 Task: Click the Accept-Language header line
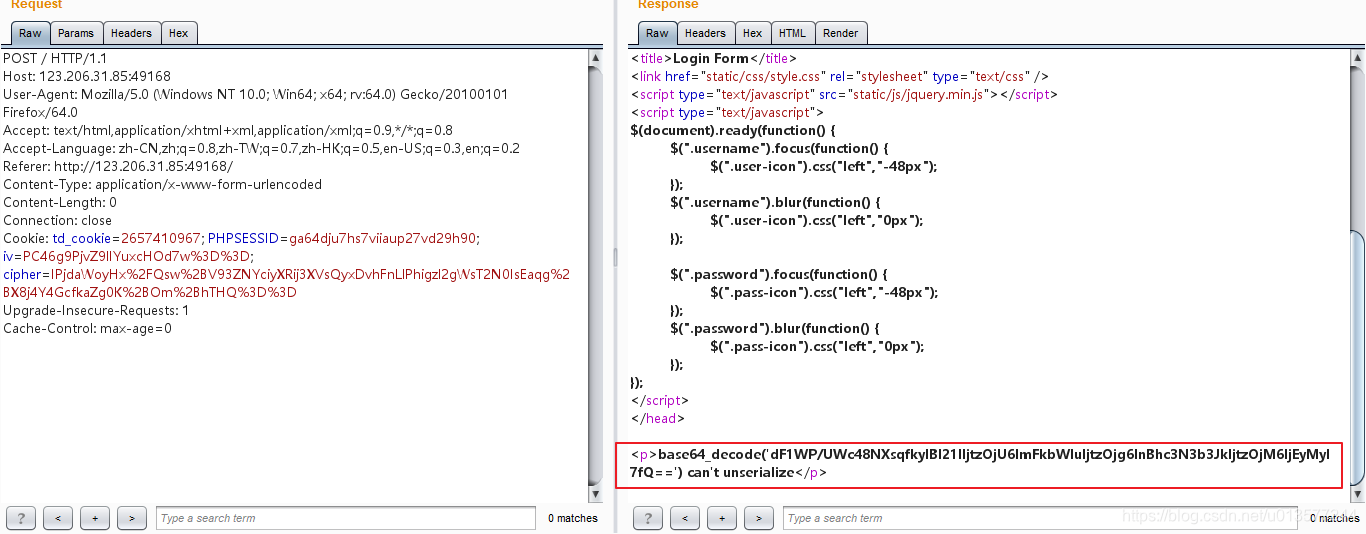click(x=262, y=149)
